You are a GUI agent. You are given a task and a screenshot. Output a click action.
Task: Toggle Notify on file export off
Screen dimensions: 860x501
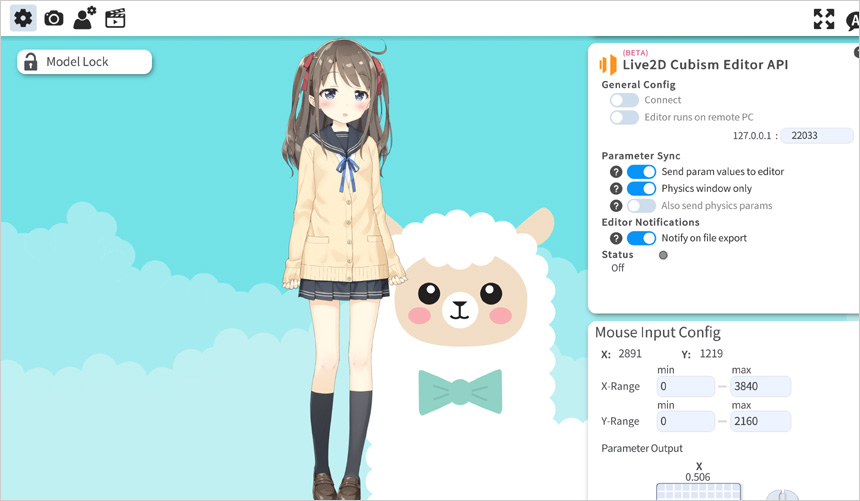(x=642, y=238)
